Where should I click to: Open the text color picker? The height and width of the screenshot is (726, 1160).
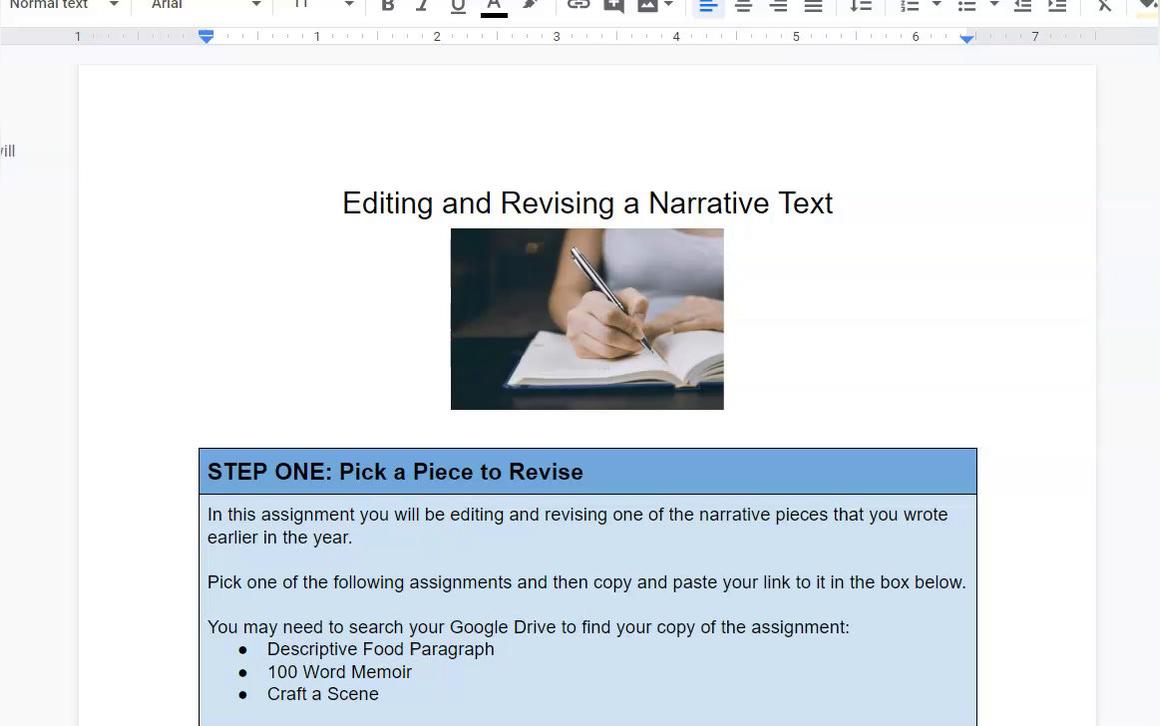point(493,7)
